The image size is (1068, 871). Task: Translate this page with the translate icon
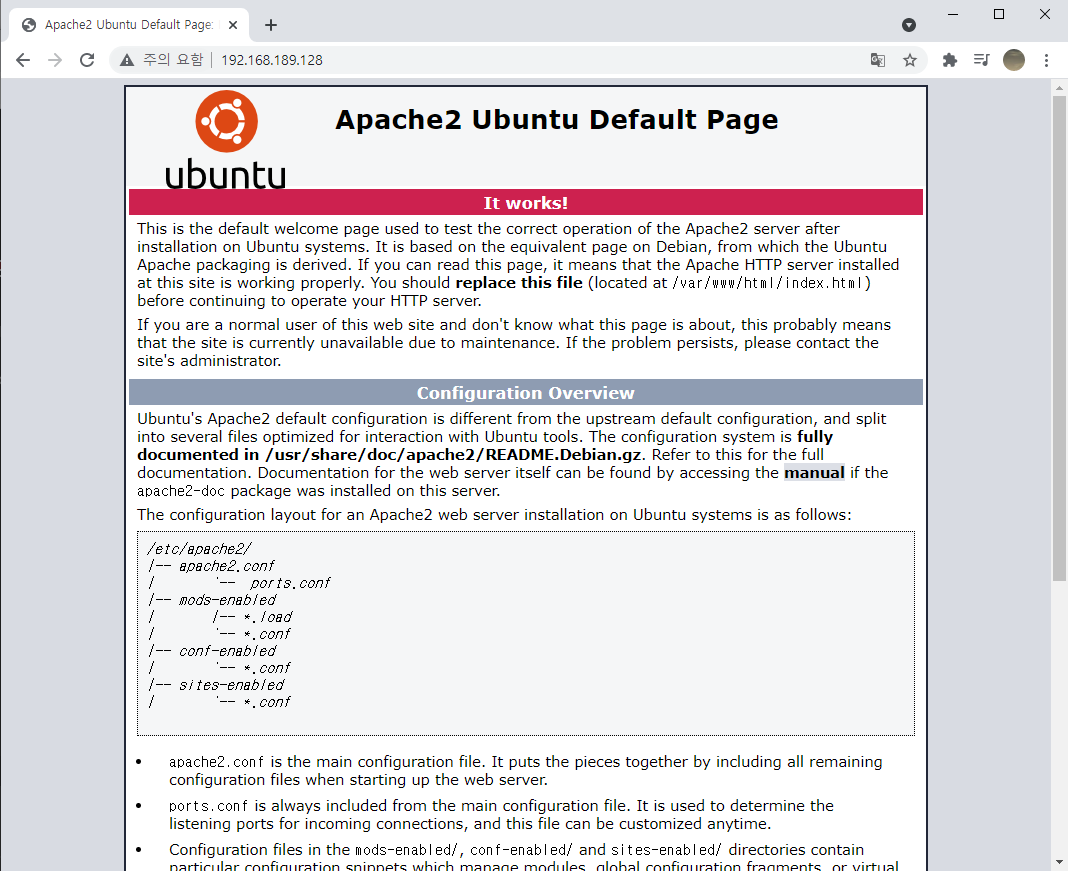878,60
